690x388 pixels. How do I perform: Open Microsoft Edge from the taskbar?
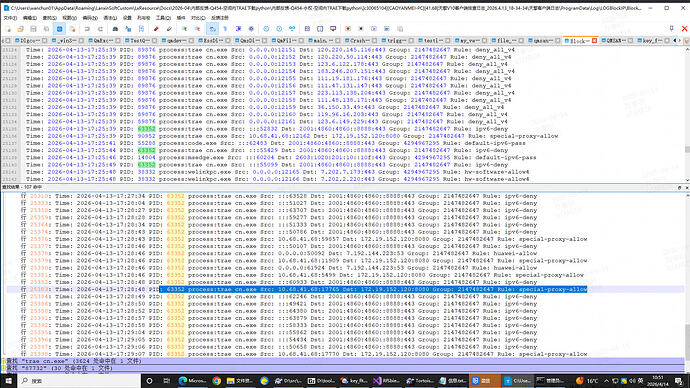click(192, 381)
